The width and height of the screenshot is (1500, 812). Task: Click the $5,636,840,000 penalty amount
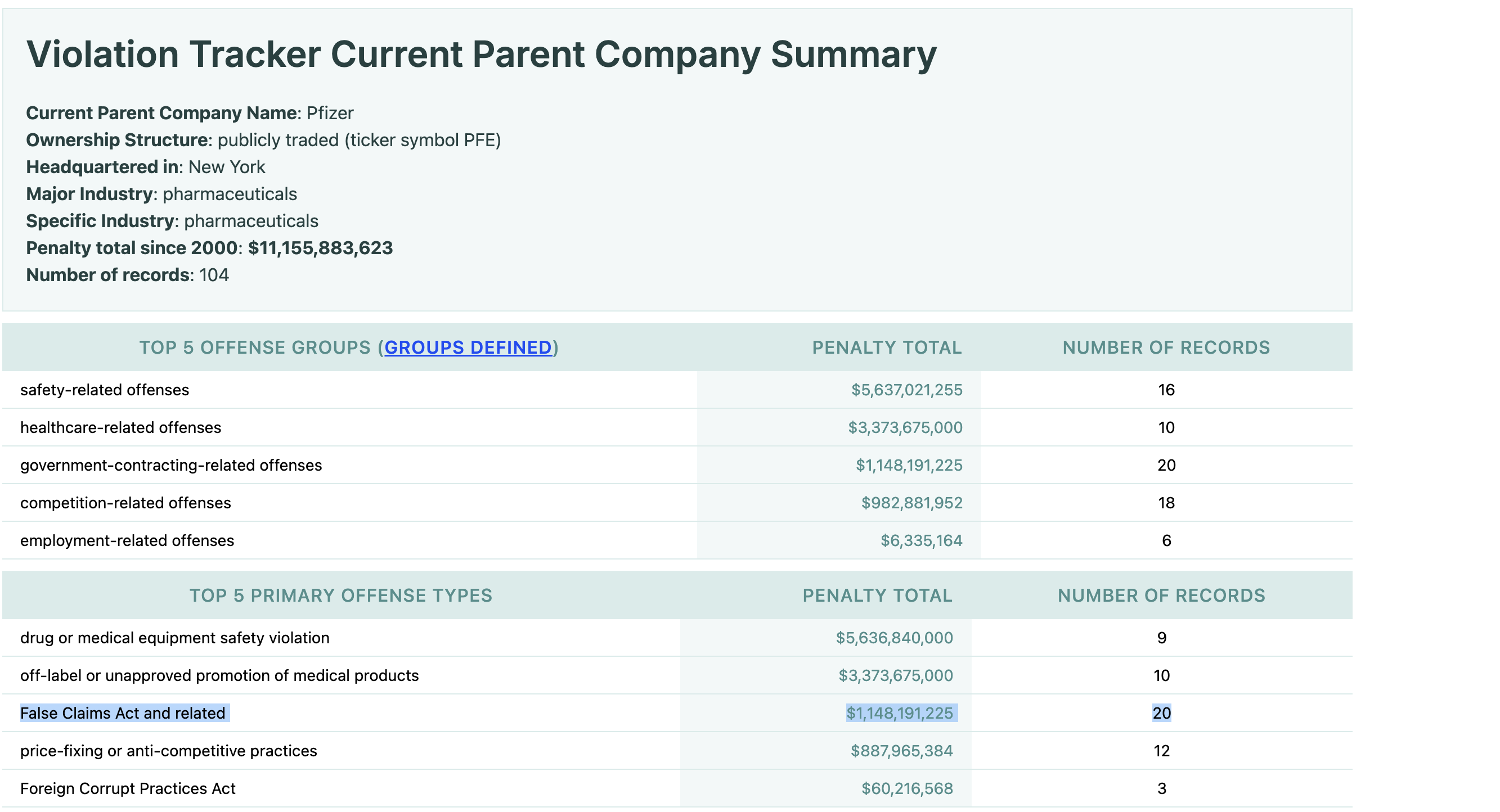click(x=895, y=638)
